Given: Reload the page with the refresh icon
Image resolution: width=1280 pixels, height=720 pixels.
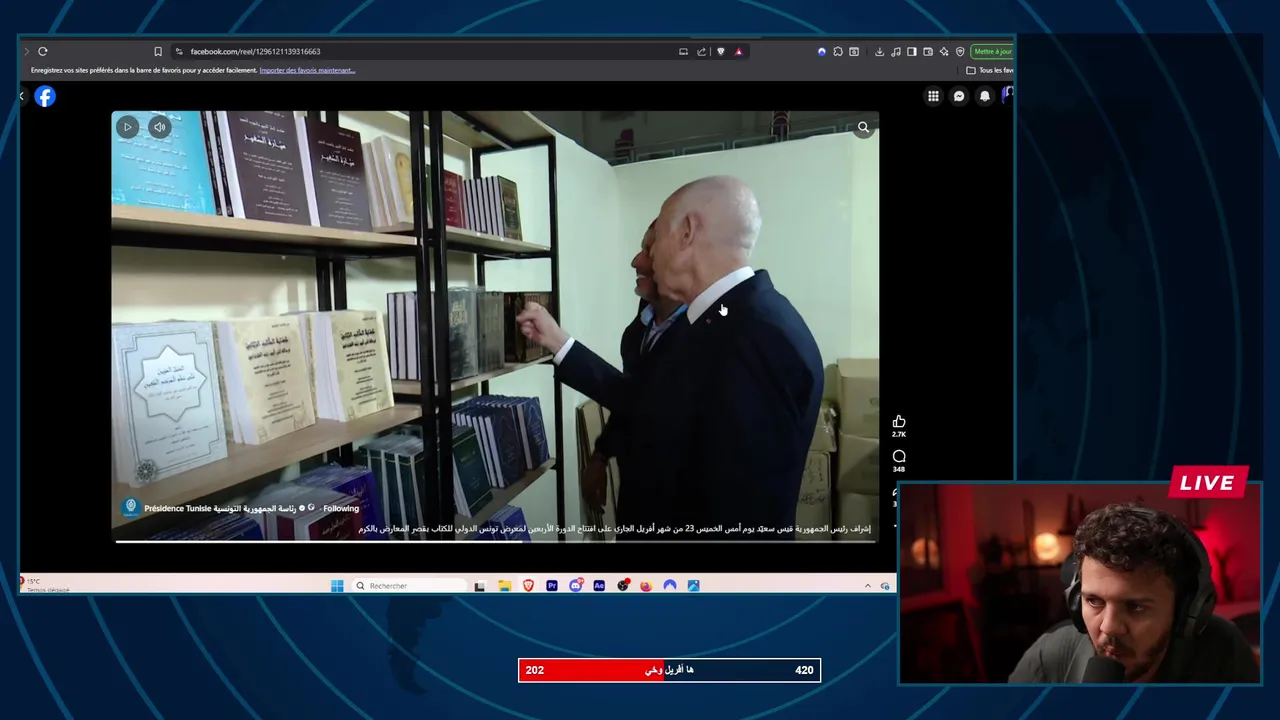Looking at the screenshot, I should pos(43,51).
